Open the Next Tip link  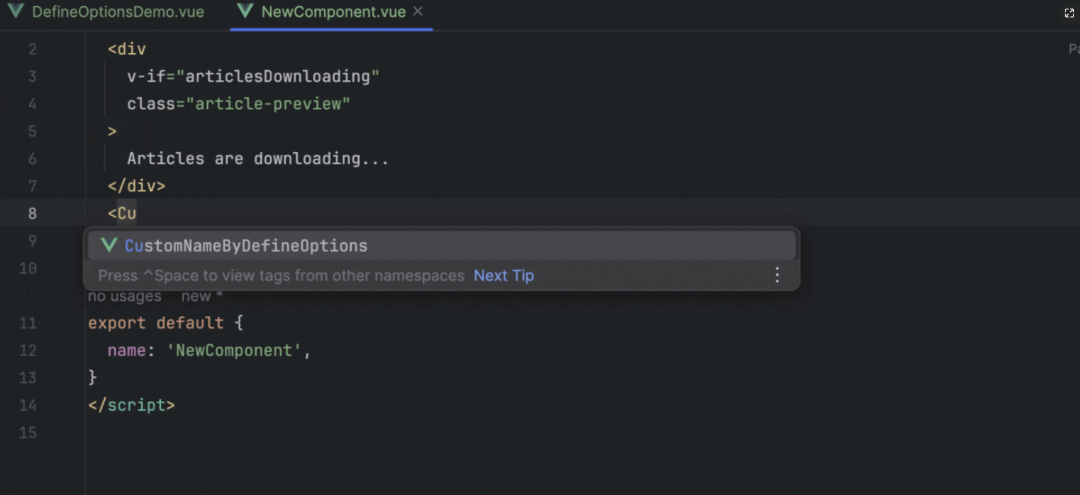pyautogui.click(x=504, y=276)
